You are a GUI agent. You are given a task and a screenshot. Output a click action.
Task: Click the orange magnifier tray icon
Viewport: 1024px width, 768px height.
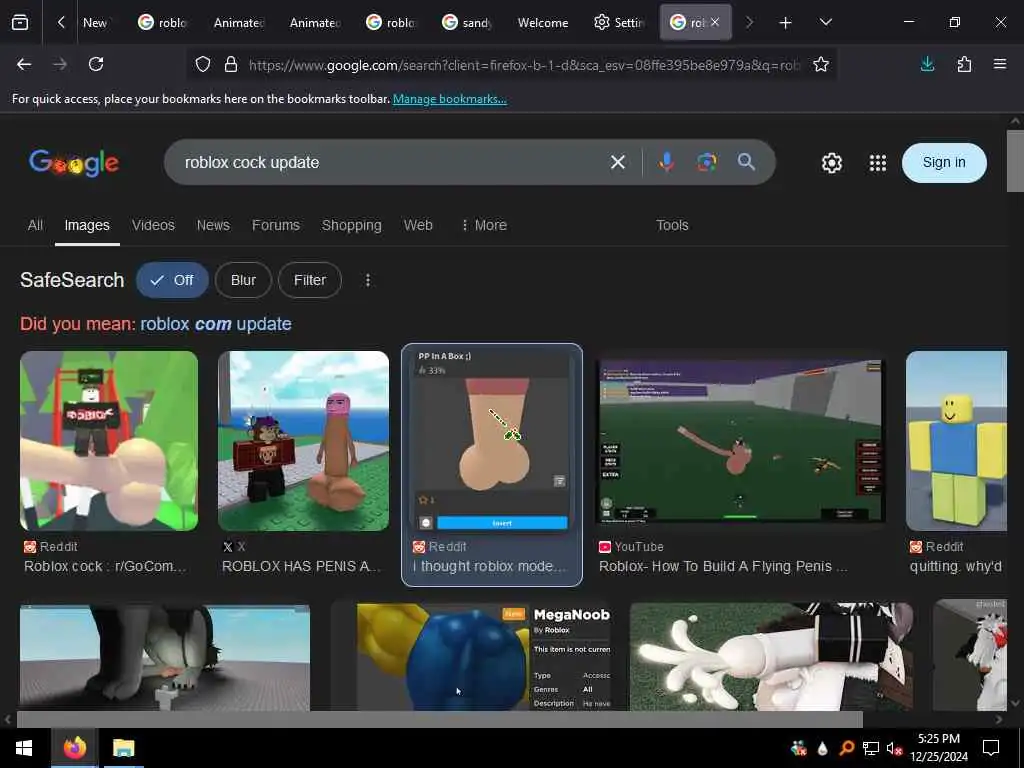click(846, 748)
